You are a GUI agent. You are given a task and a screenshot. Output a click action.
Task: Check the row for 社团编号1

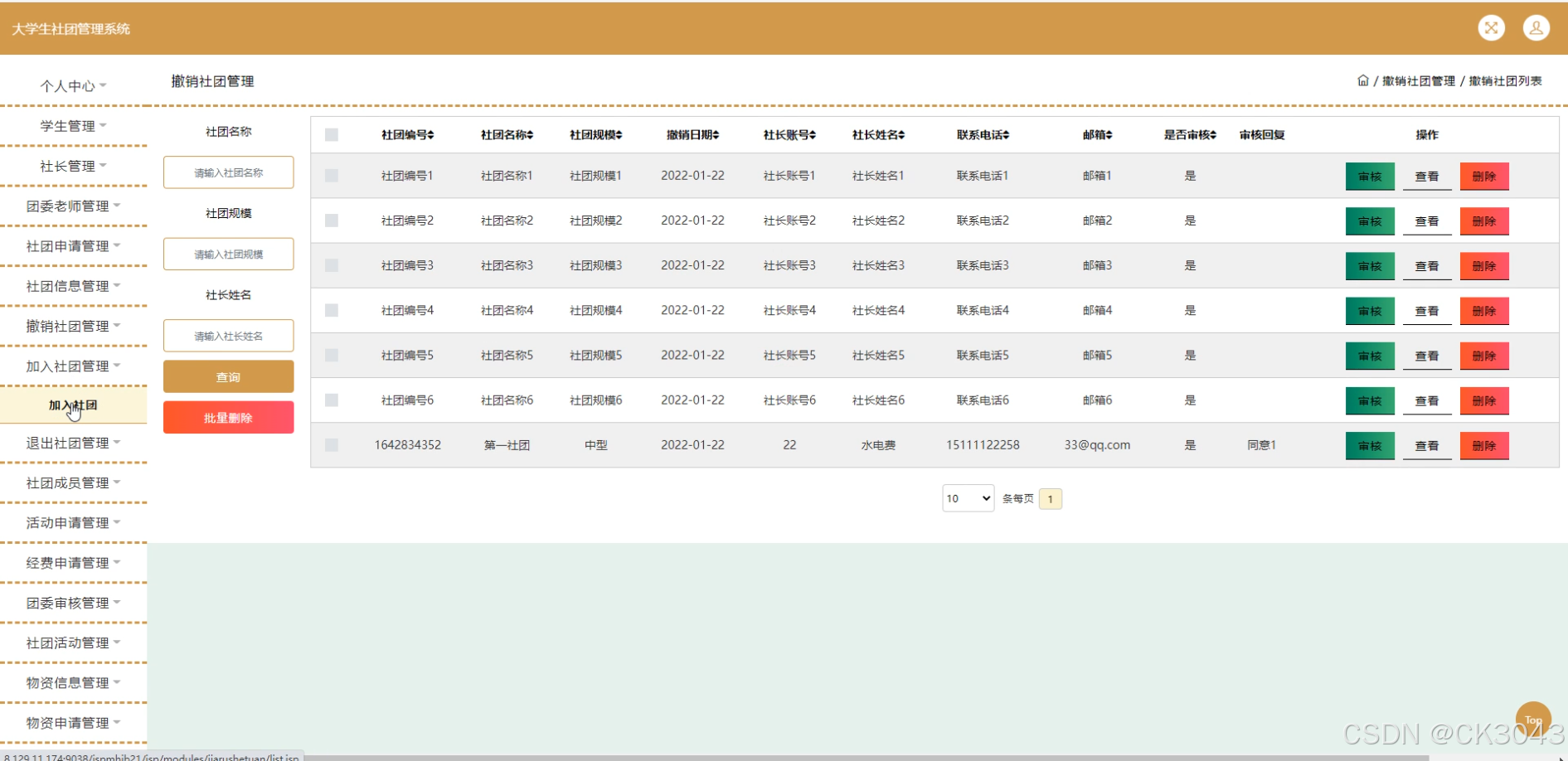(332, 176)
